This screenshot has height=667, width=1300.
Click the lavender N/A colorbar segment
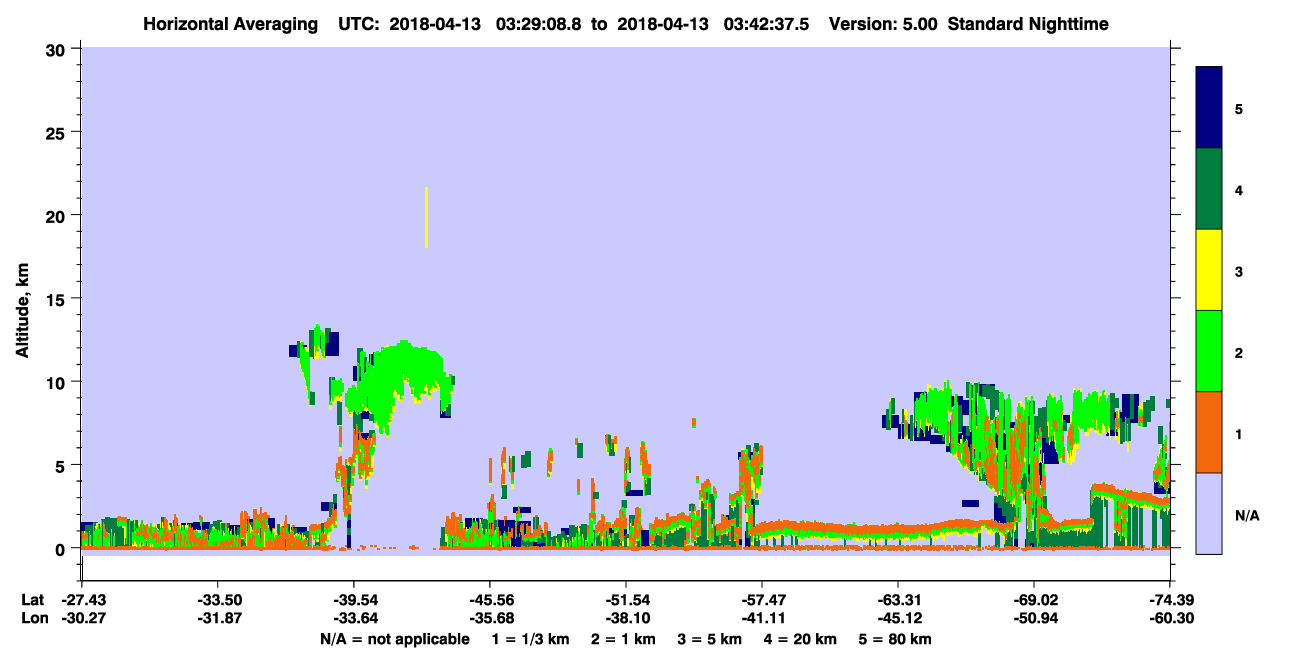tap(1209, 513)
